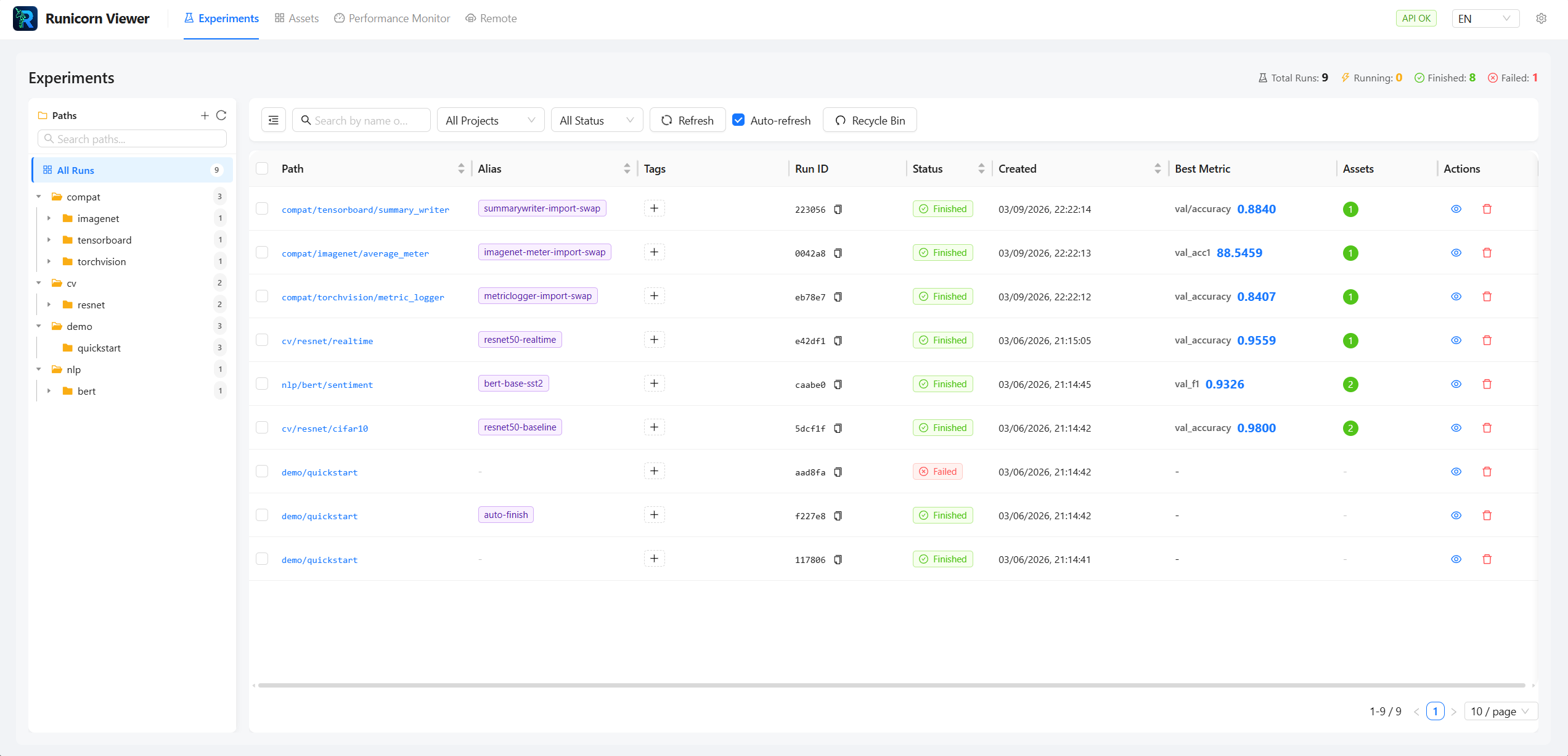Switch to the Performance Monitor tab
1568x756 pixels.
pos(392,18)
